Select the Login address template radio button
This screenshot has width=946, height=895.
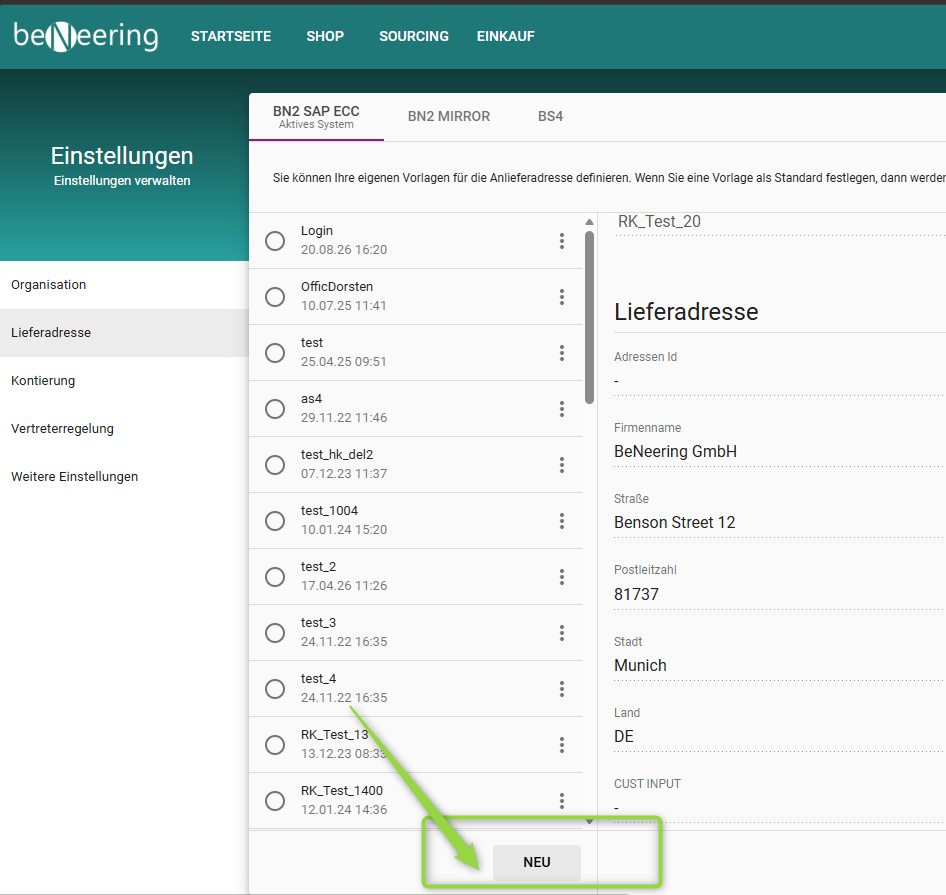[x=275, y=241]
